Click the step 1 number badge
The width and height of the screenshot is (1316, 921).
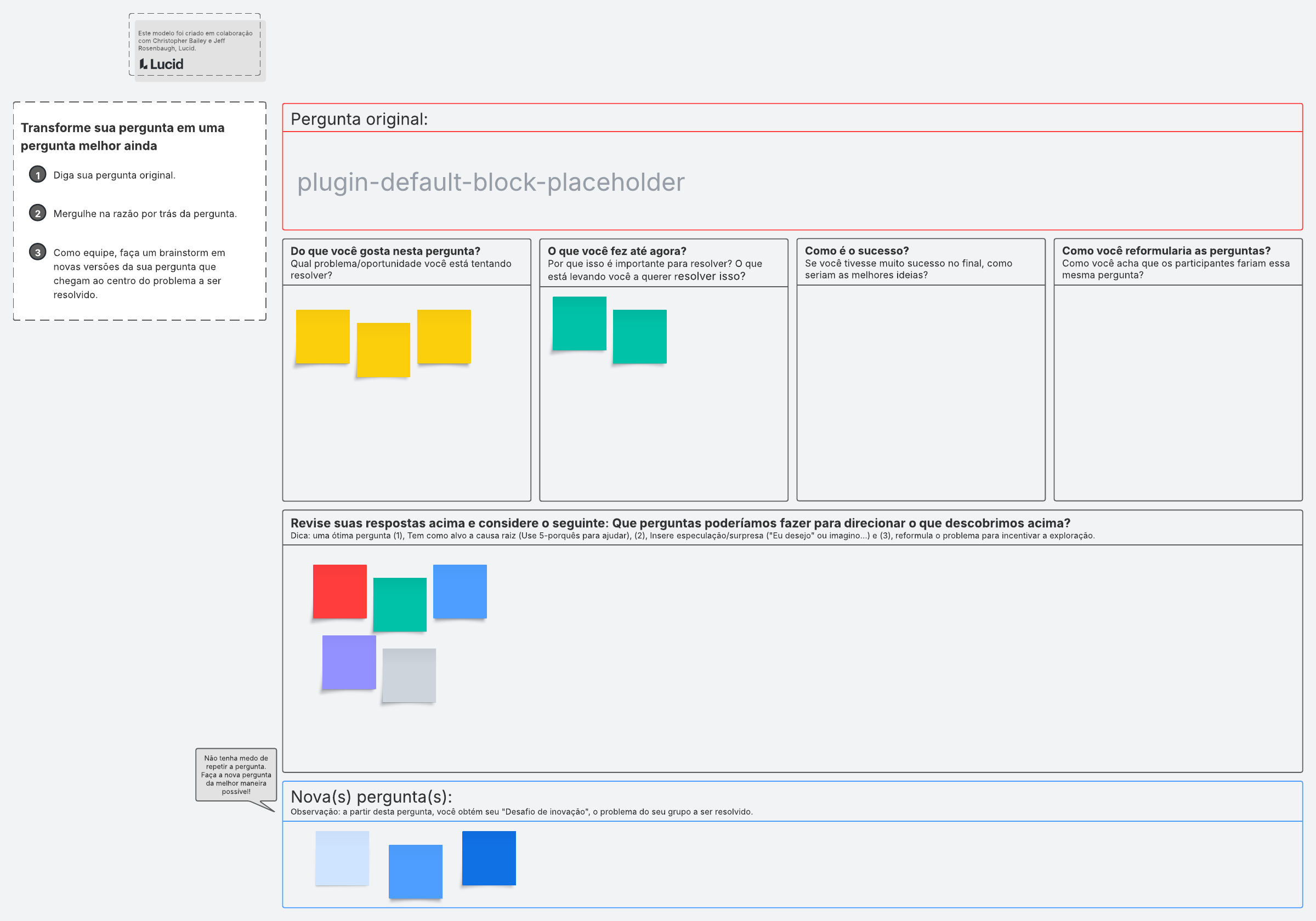tap(38, 175)
